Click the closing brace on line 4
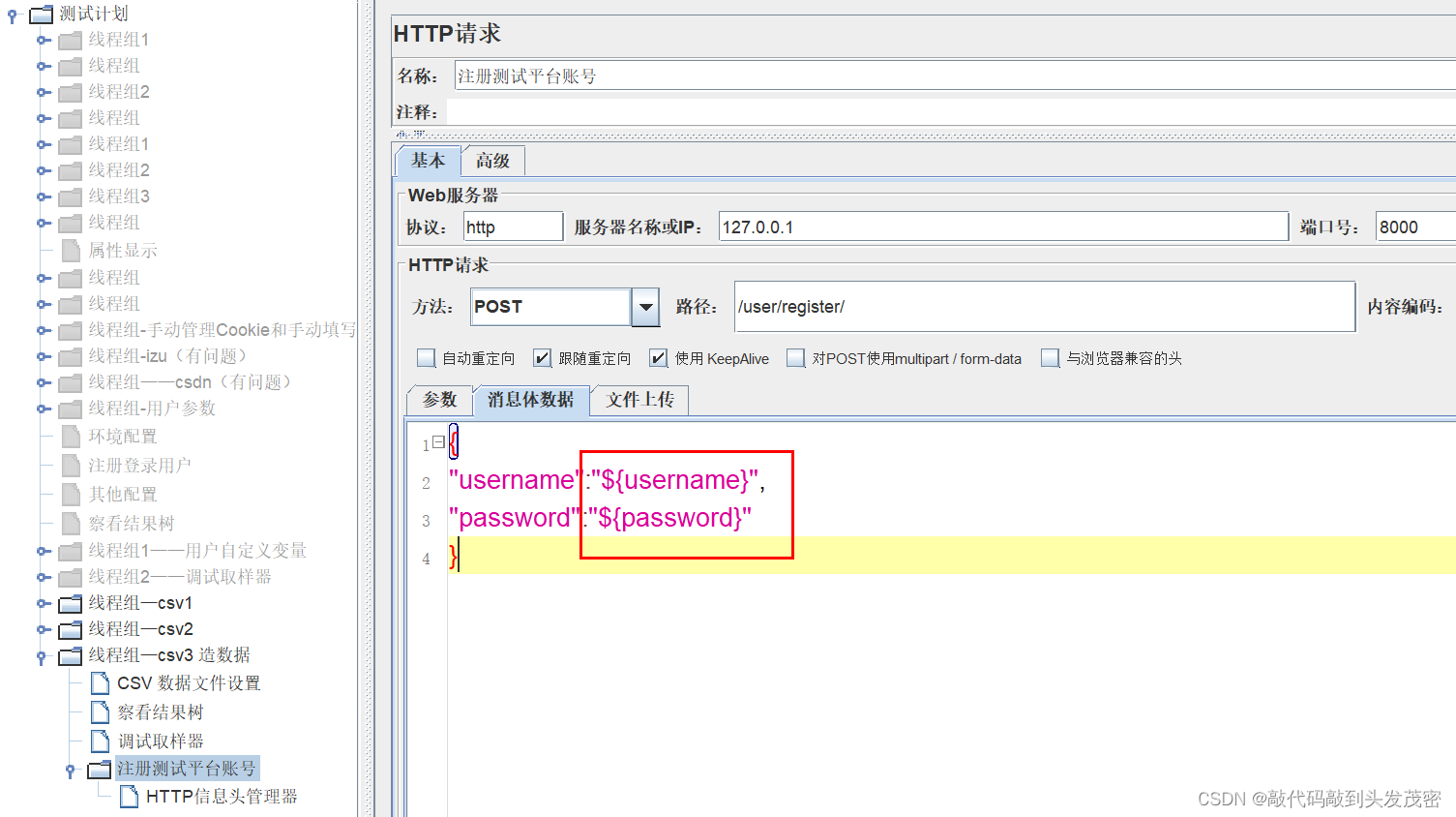Screen dimensions: 1456x817 point(453,557)
